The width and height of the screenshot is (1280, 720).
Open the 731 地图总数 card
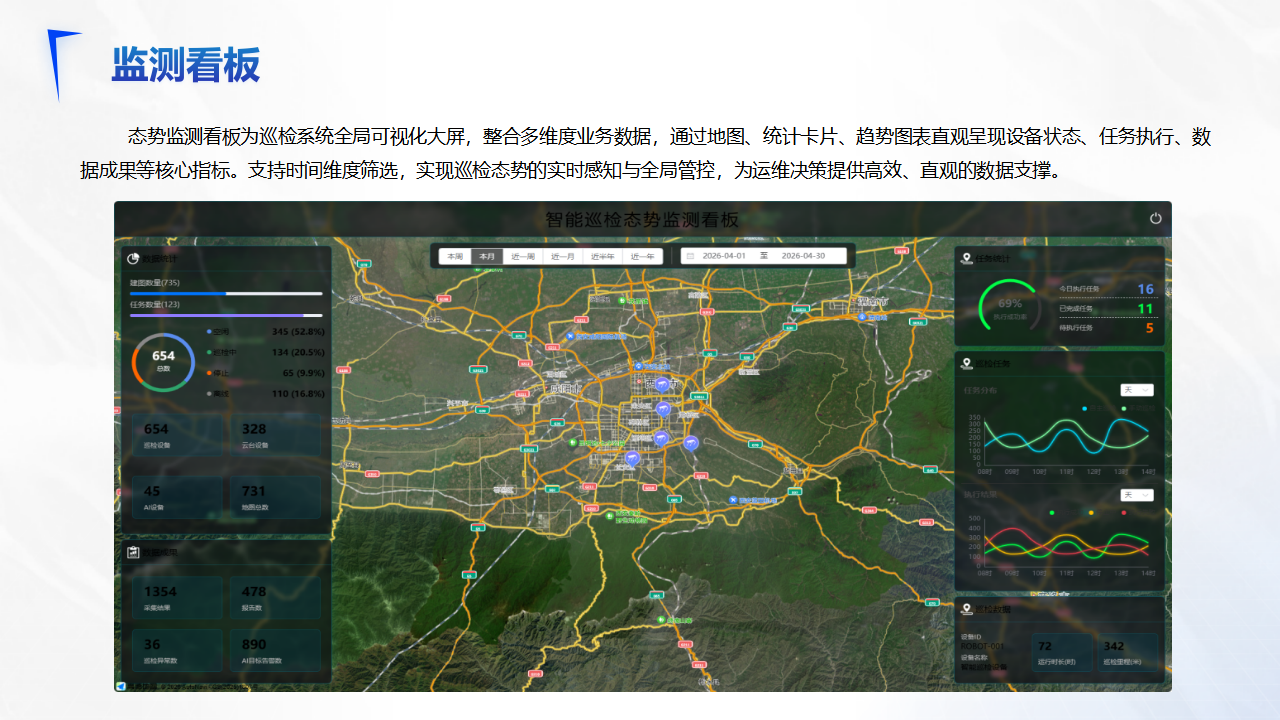pos(275,497)
